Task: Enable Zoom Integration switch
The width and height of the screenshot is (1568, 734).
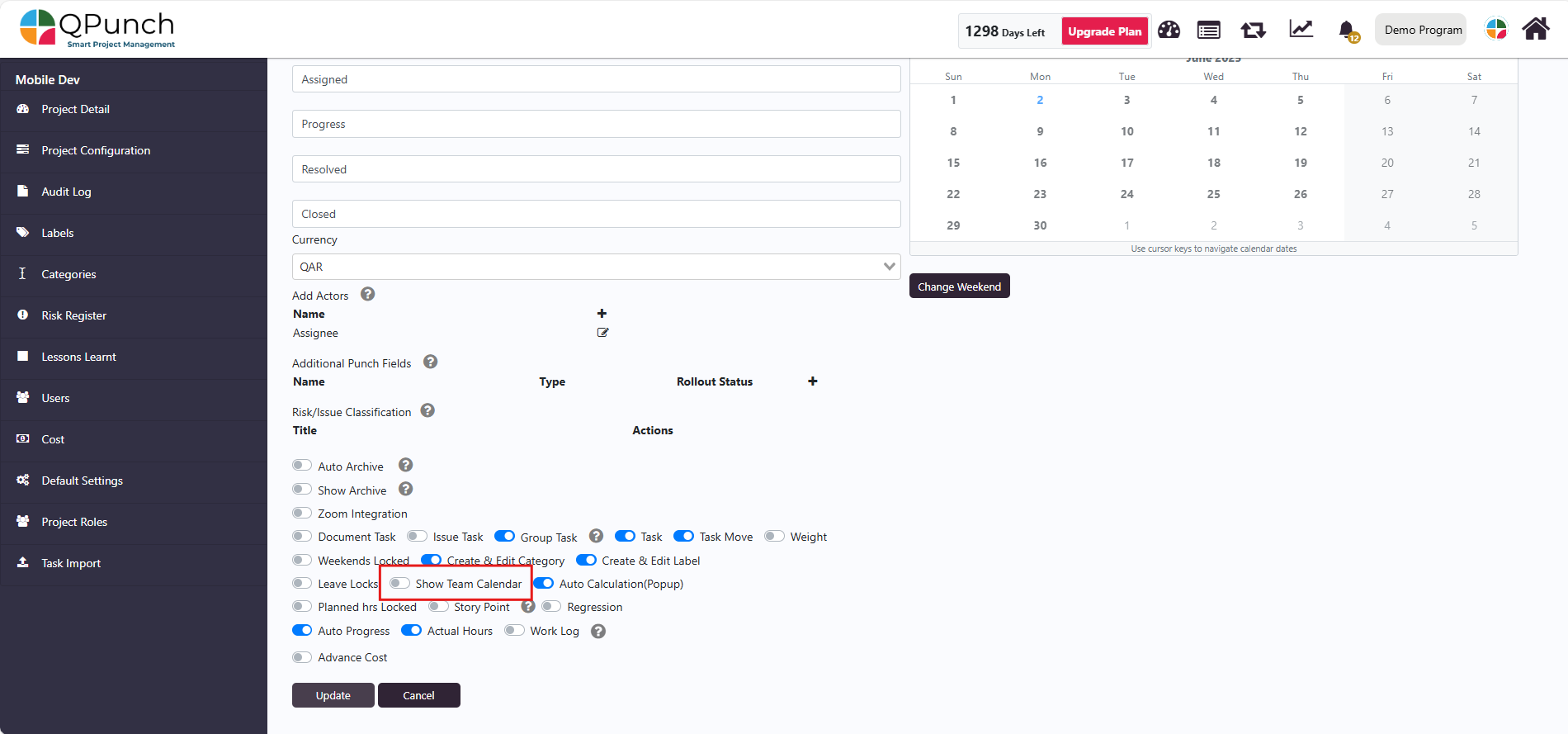Action: click(302, 513)
